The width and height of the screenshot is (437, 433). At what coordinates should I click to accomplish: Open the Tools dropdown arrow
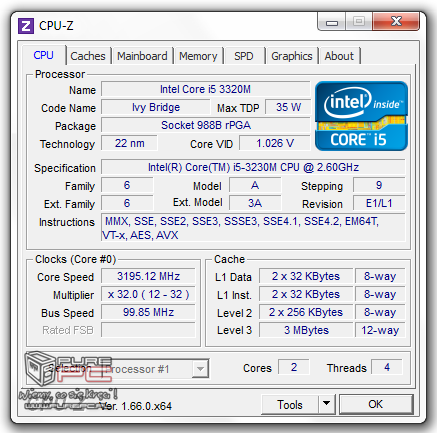pyautogui.click(x=327, y=404)
